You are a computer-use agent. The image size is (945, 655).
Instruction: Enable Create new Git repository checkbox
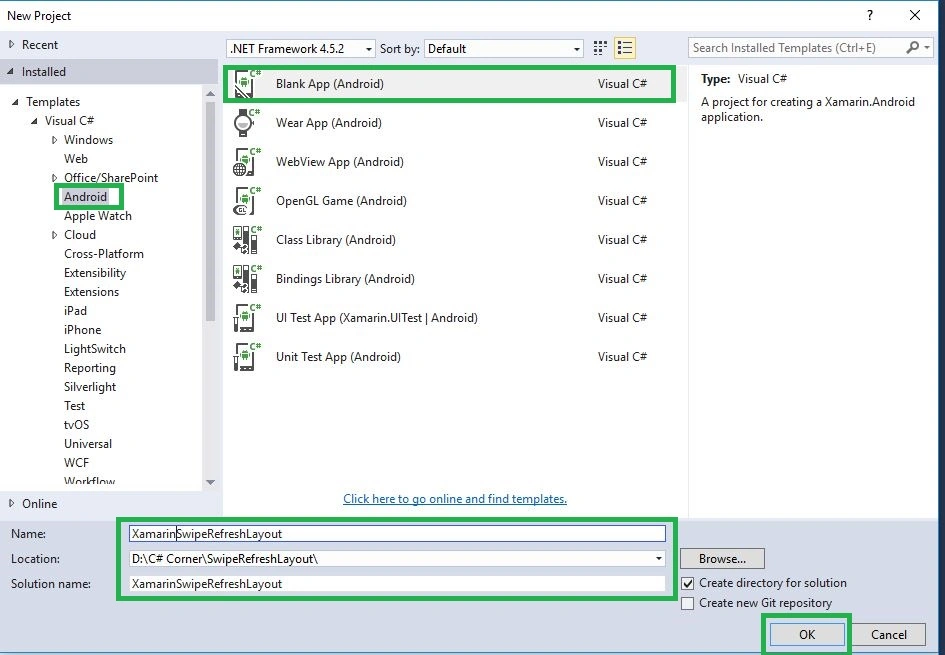click(x=687, y=603)
